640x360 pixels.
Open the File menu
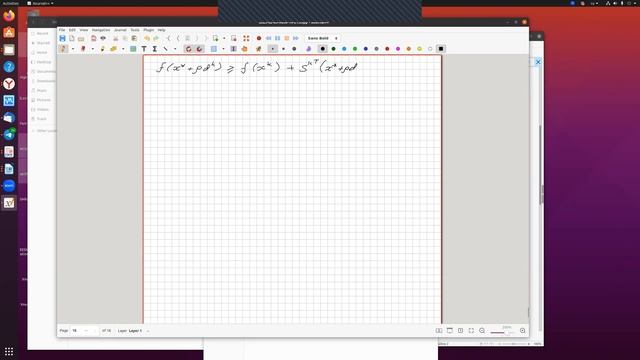click(62, 30)
